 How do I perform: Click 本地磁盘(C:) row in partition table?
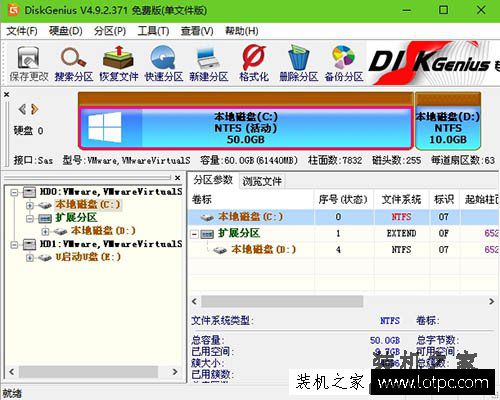coord(344,217)
